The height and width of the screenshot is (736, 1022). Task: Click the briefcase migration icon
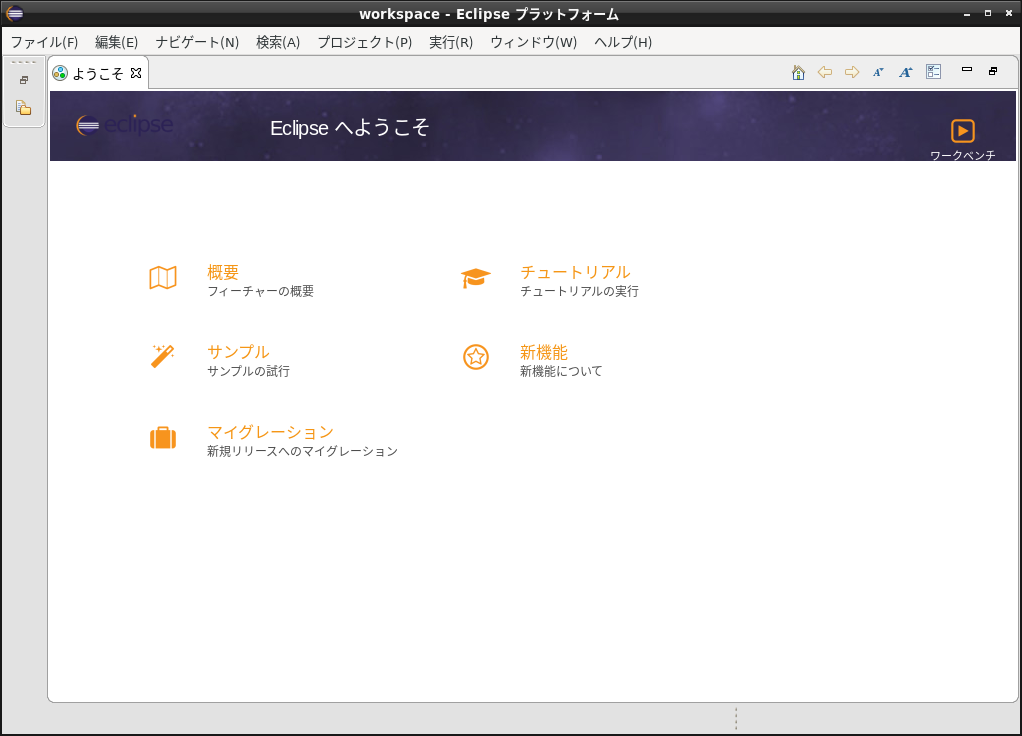click(x=163, y=437)
